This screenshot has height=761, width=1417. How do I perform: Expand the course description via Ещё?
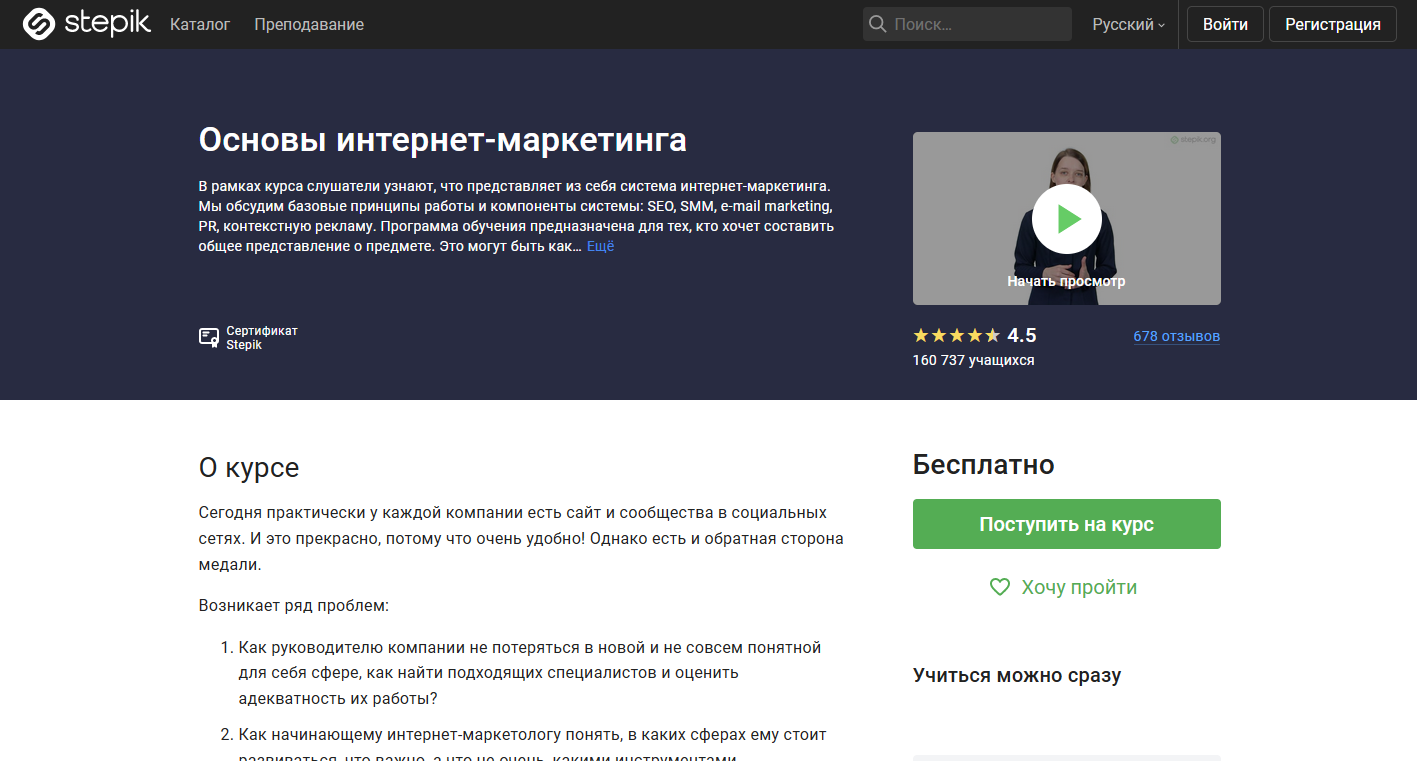(x=600, y=245)
